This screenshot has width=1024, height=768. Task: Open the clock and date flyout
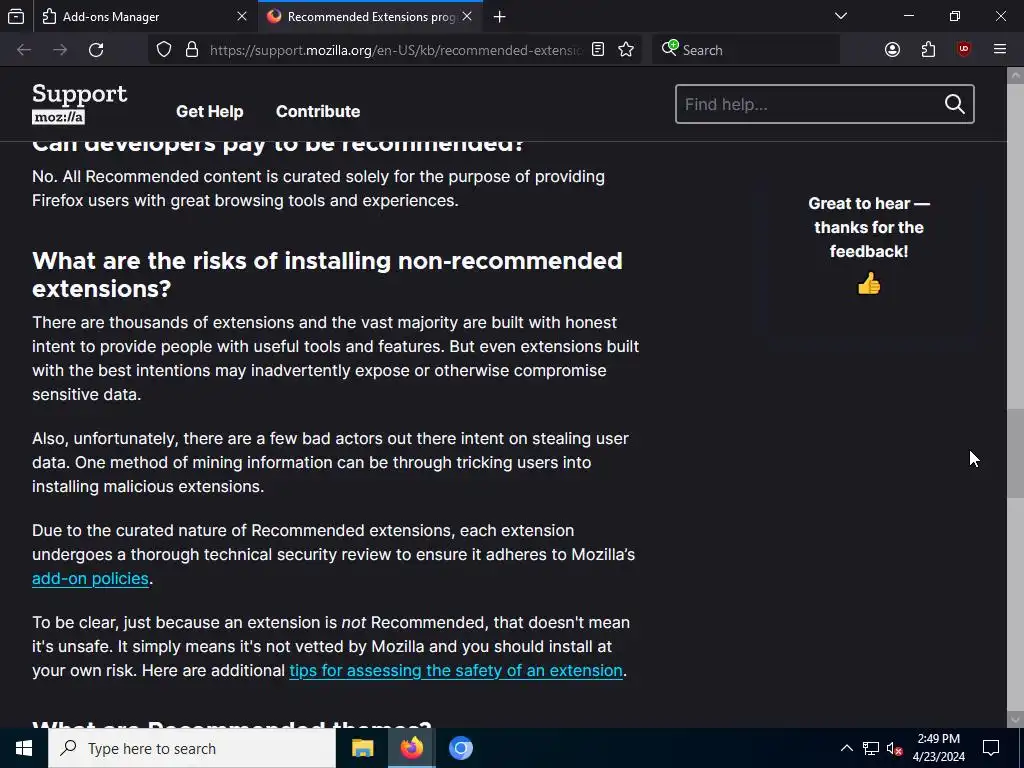938,748
